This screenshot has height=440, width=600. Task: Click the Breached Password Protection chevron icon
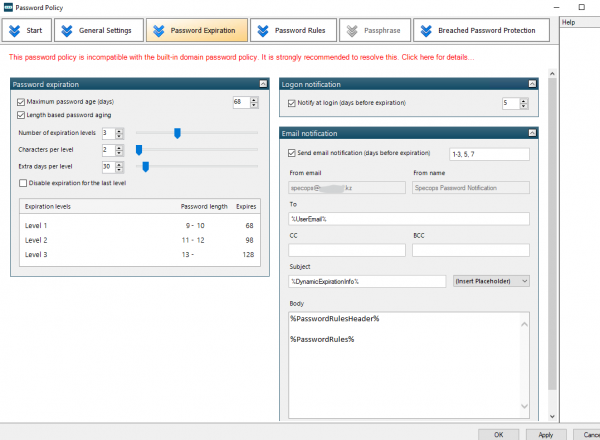[429, 30]
